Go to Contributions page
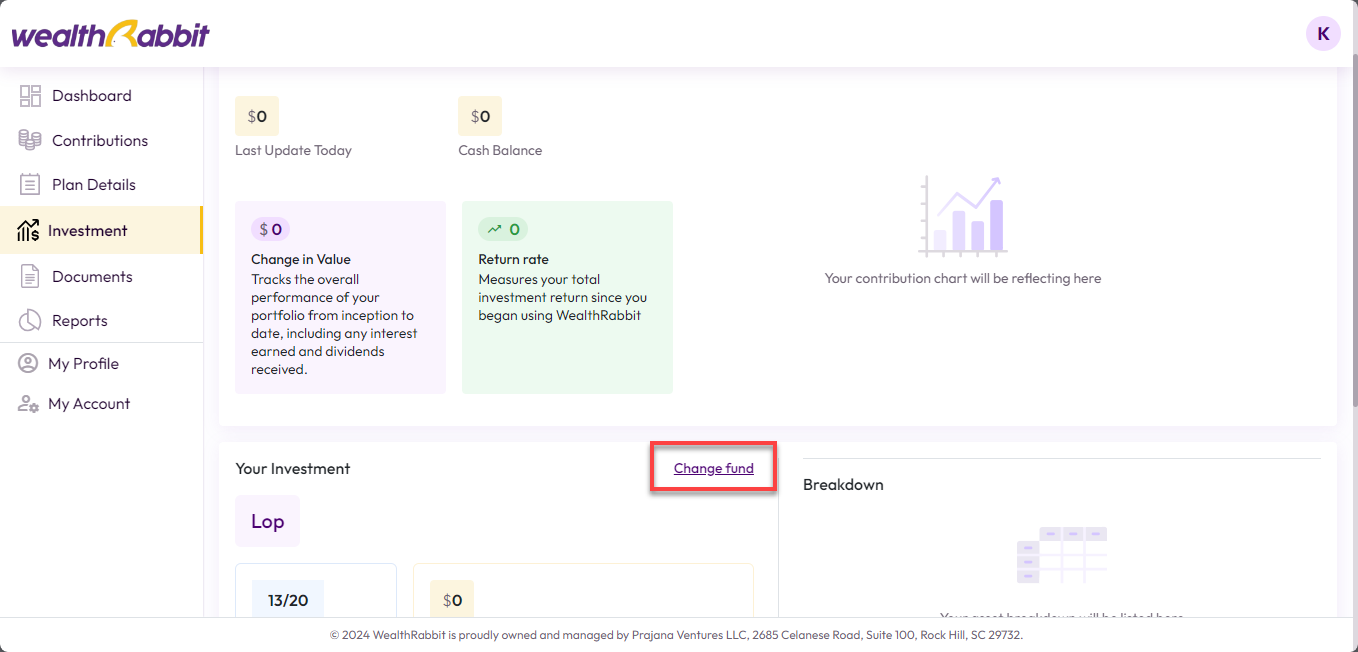Image resolution: width=1358 pixels, height=652 pixels. tap(100, 141)
